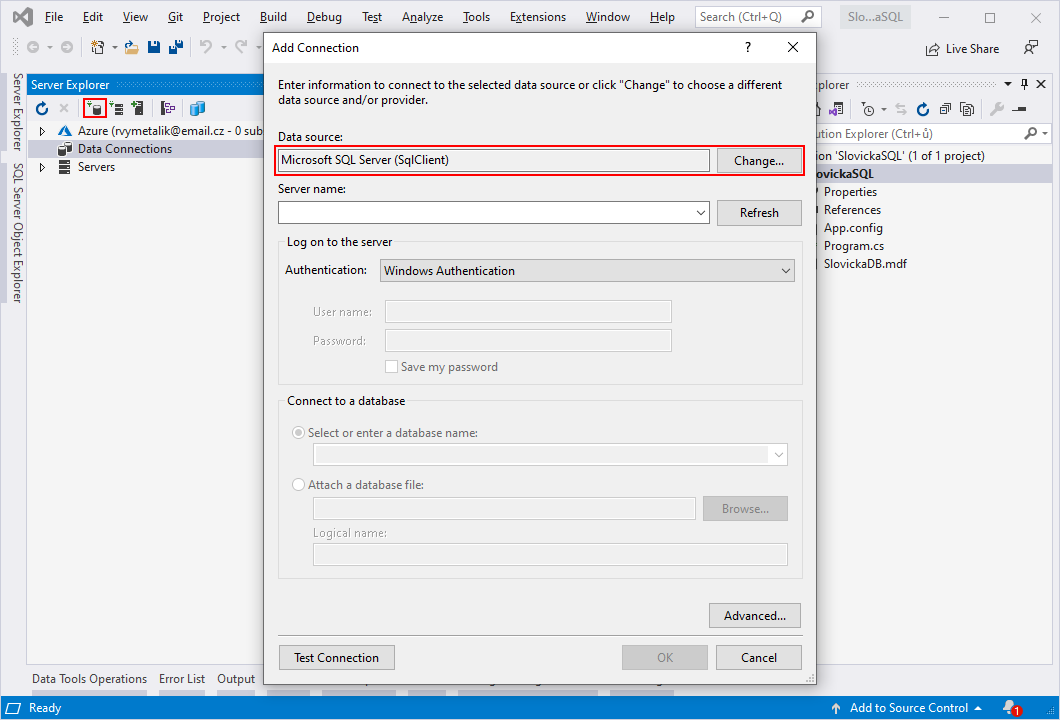This screenshot has height=720, width=1060.
Task: Click the Change... data source button
Action: tap(758, 161)
